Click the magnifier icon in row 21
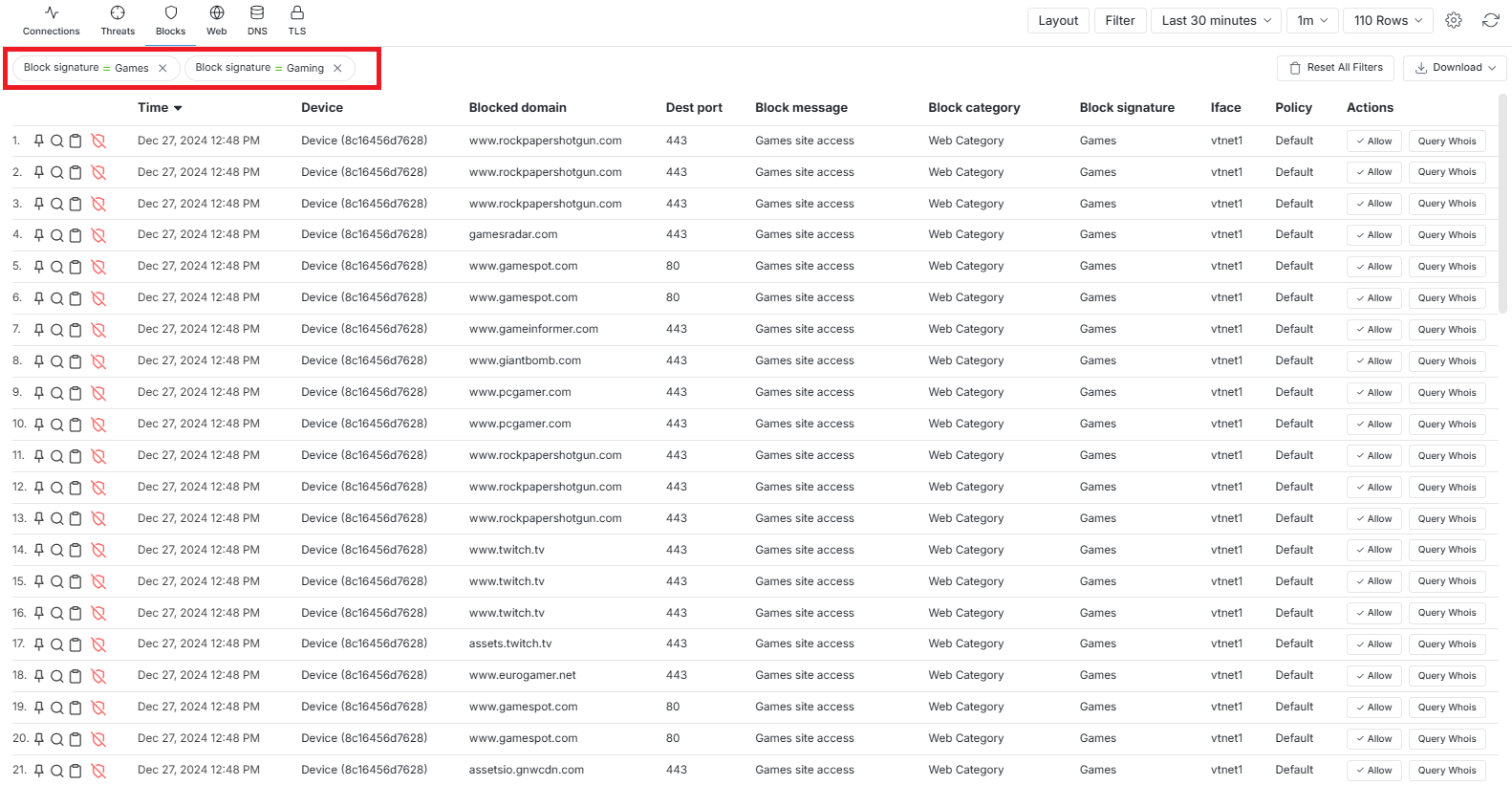This screenshot has height=785, width=1512. coord(57,771)
